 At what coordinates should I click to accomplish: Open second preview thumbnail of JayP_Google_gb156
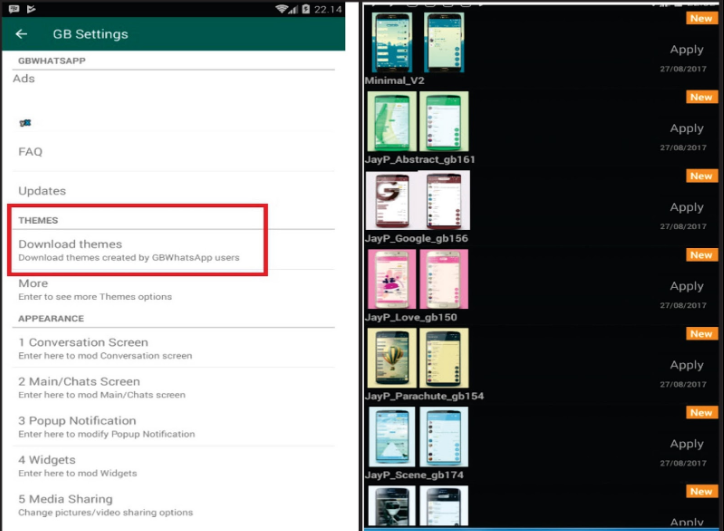tap(444, 200)
